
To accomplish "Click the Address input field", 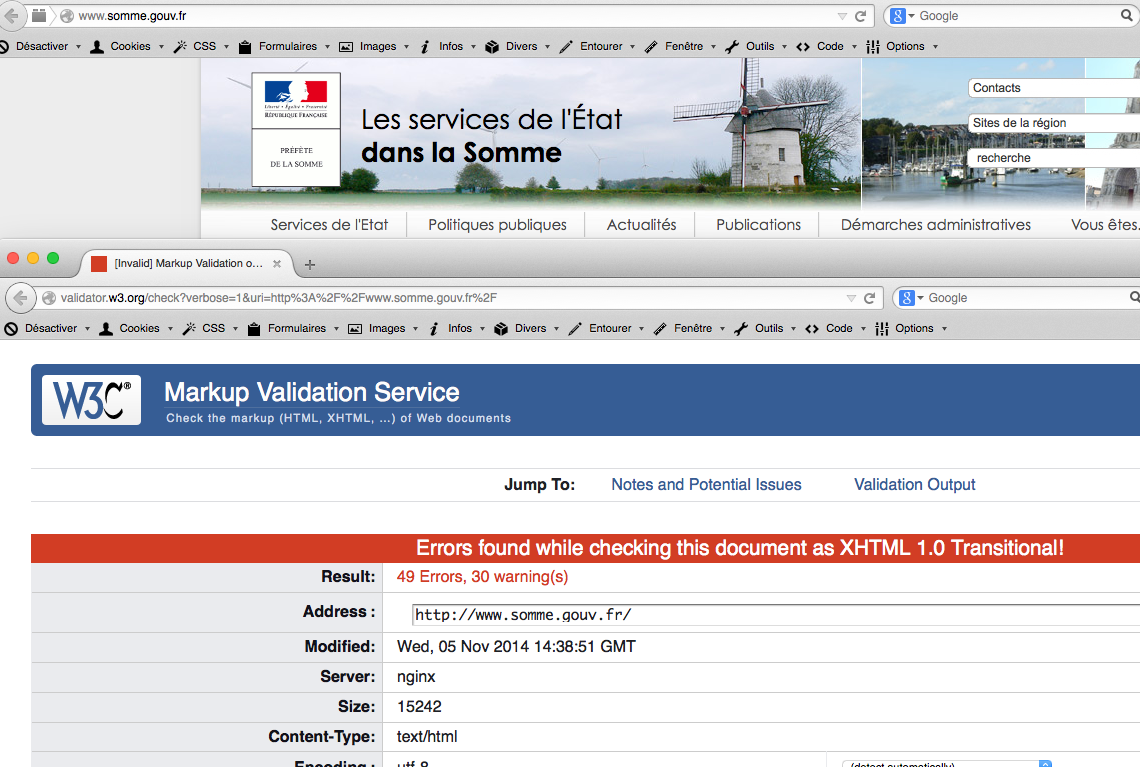I will [x=776, y=615].
